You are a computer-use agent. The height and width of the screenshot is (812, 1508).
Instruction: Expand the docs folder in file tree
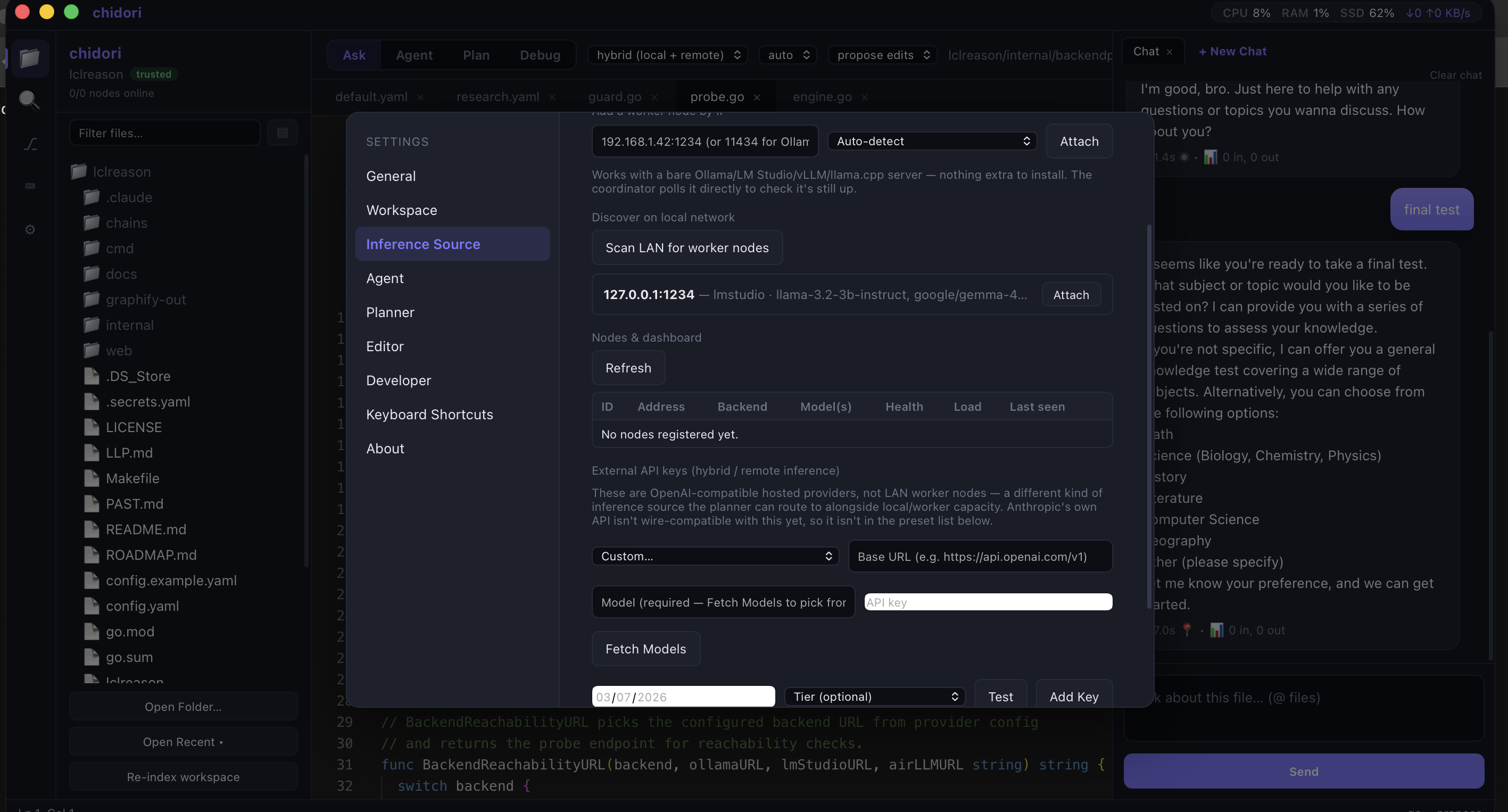point(121,274)
